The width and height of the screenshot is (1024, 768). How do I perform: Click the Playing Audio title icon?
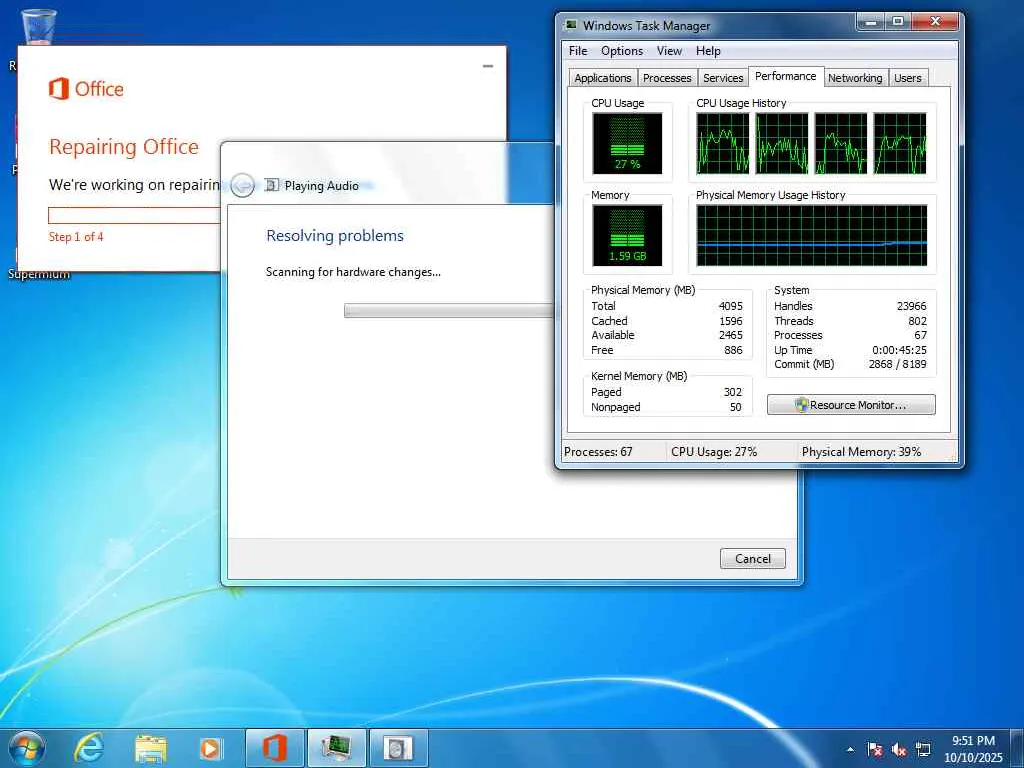(272, 185)
